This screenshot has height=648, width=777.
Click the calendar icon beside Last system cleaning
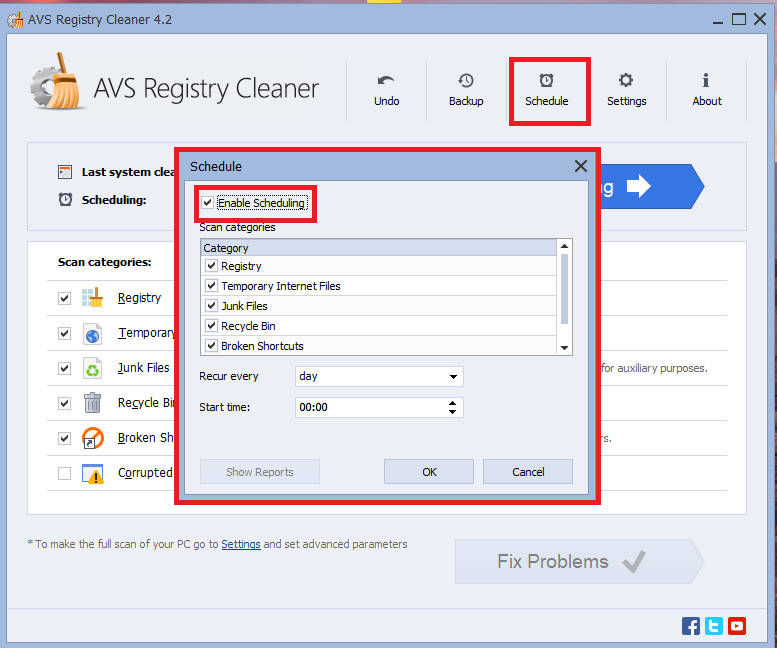(65, 172)
